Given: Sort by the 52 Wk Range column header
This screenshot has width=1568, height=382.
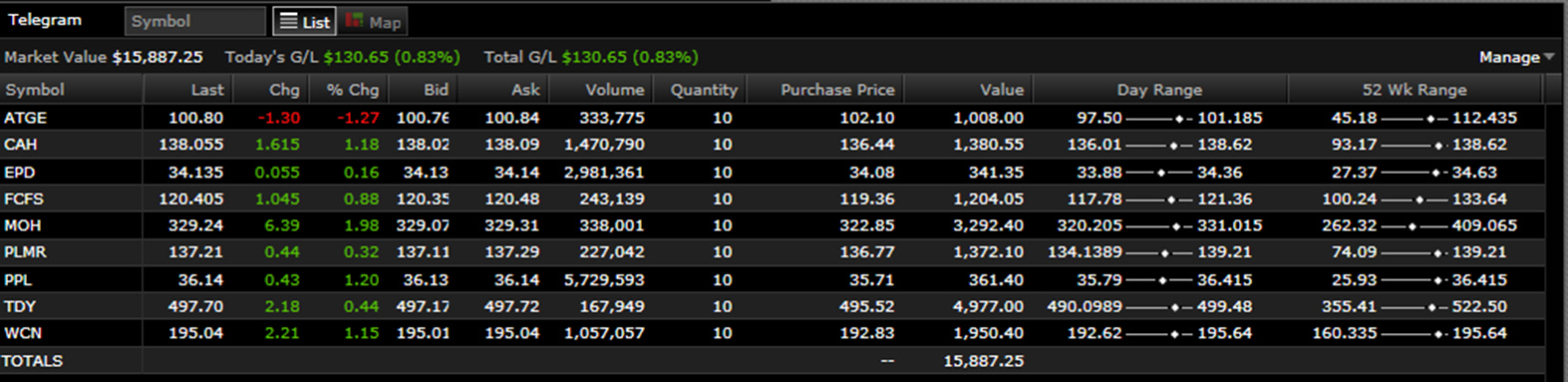Looking at the screenshot, I should tap(1414, 90).
